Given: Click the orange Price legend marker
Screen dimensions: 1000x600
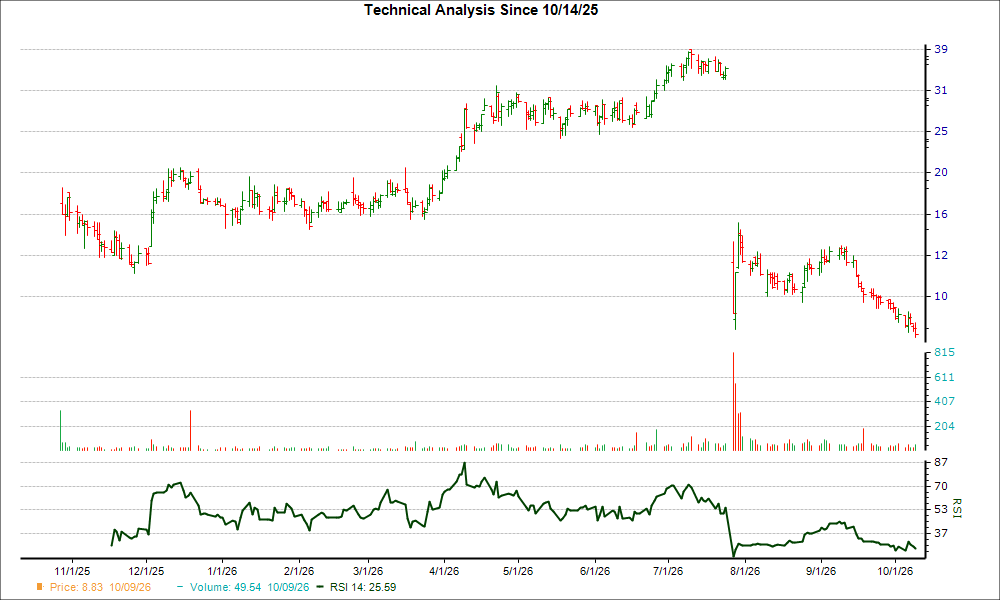Looking at the screenshot, I should 40,587.
